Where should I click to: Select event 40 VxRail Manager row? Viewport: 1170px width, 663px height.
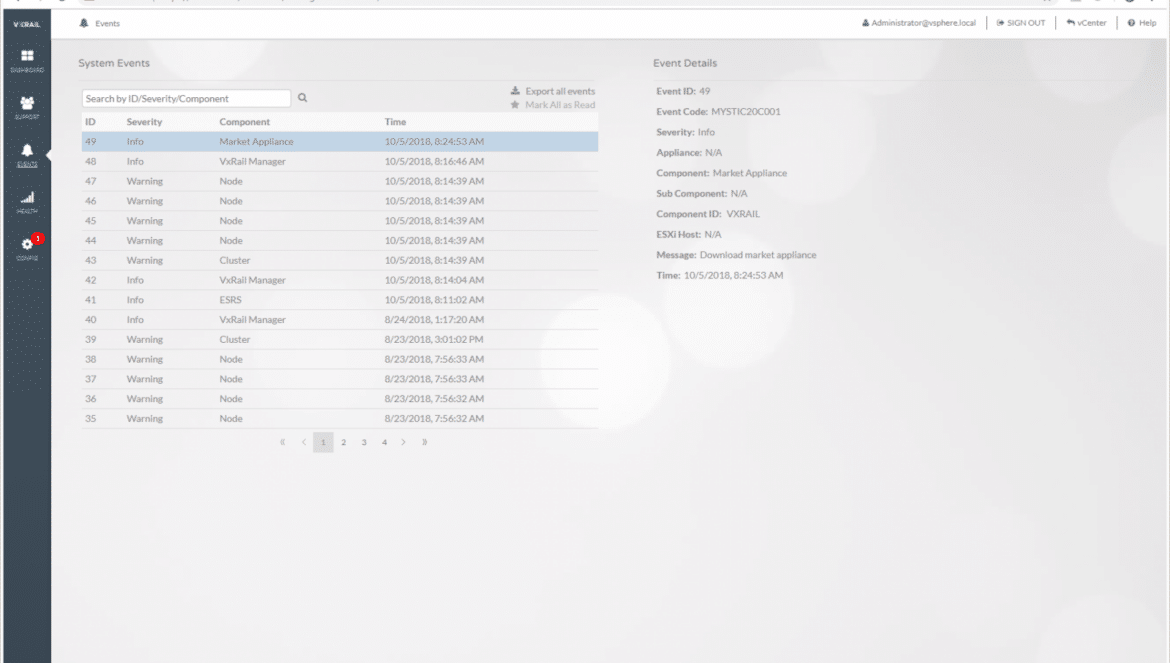click(x=340, y=319)
